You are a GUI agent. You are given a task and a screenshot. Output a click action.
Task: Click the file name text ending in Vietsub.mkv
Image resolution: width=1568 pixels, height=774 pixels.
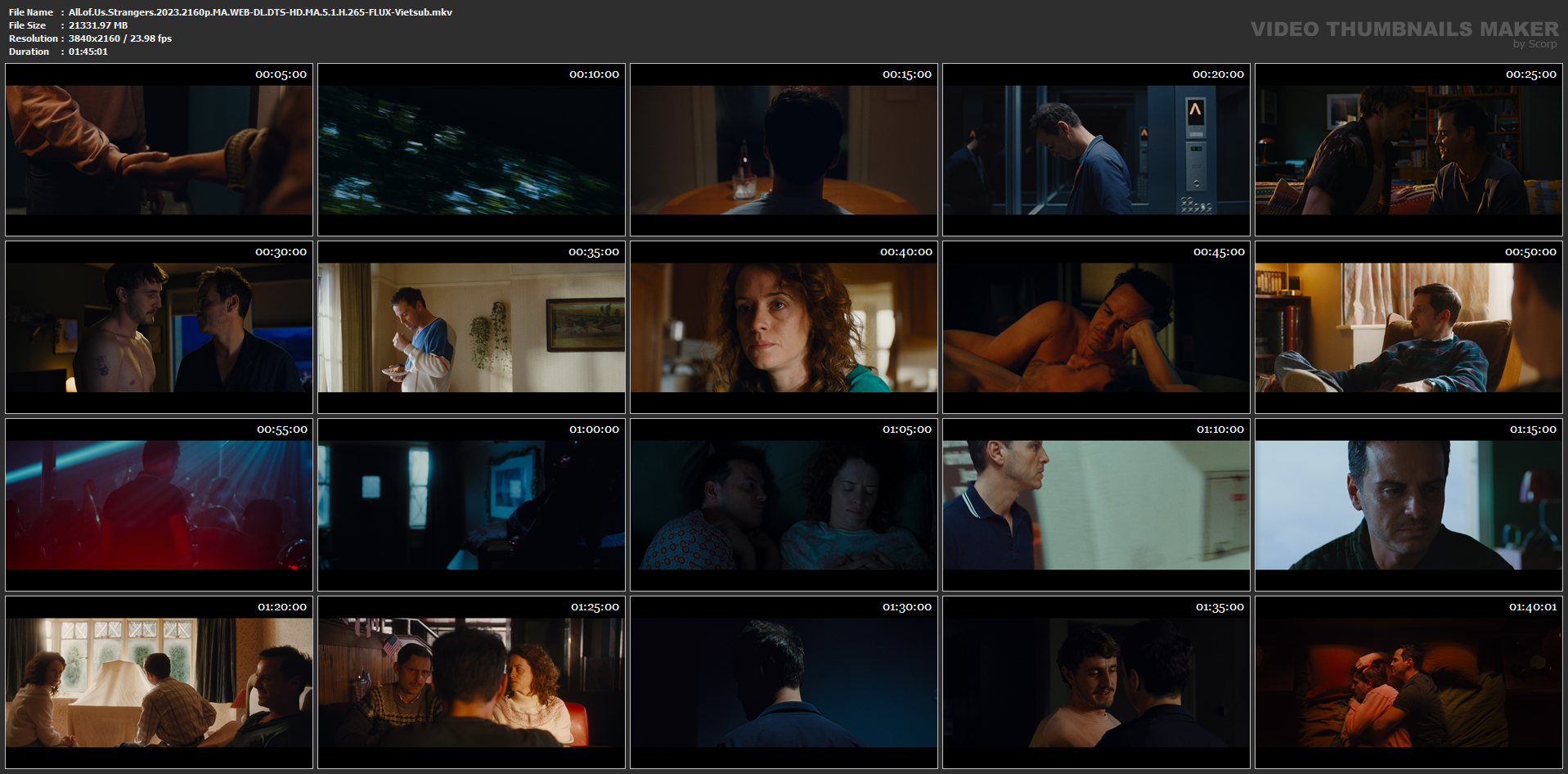tap(260, 12)
